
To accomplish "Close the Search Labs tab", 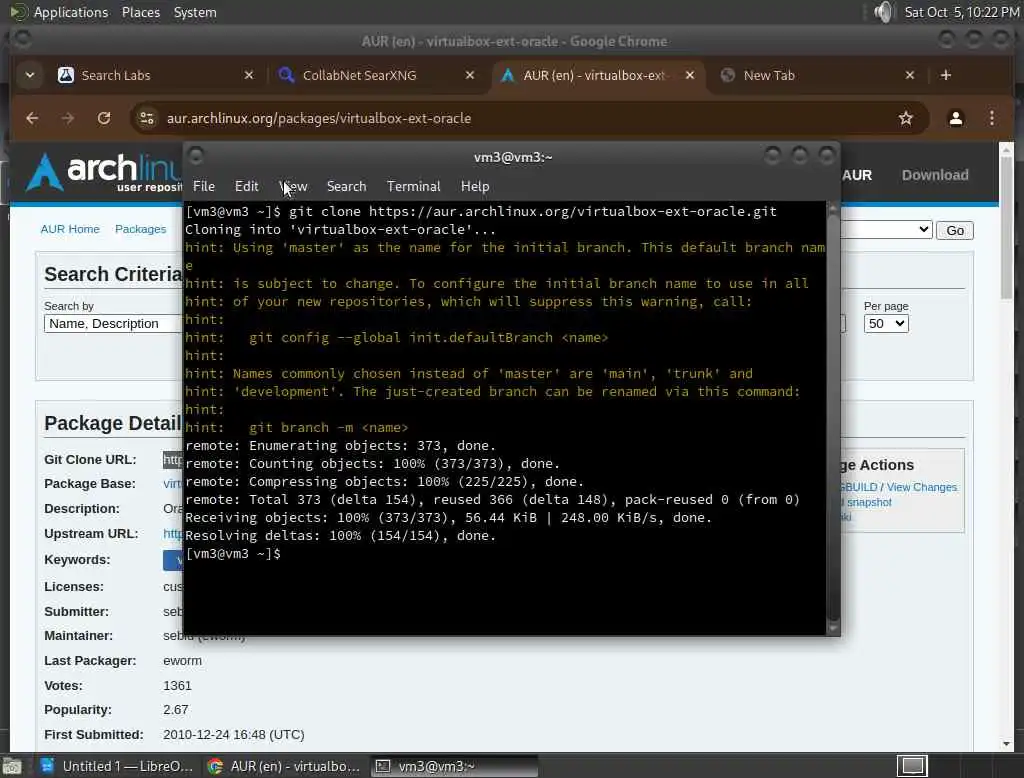I will click(x=249, y=75).
